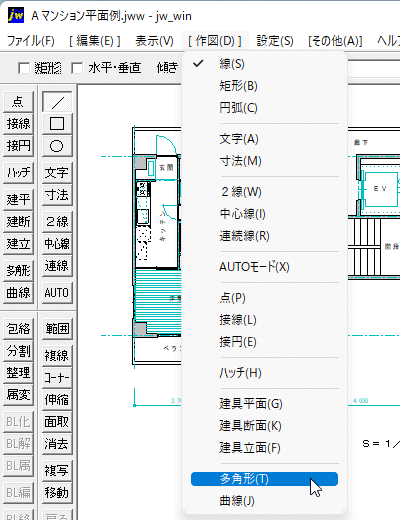Choose 接線(L) from the 作図 menu
The width and height of the screenshot is (400, 520).
[264, 320]
